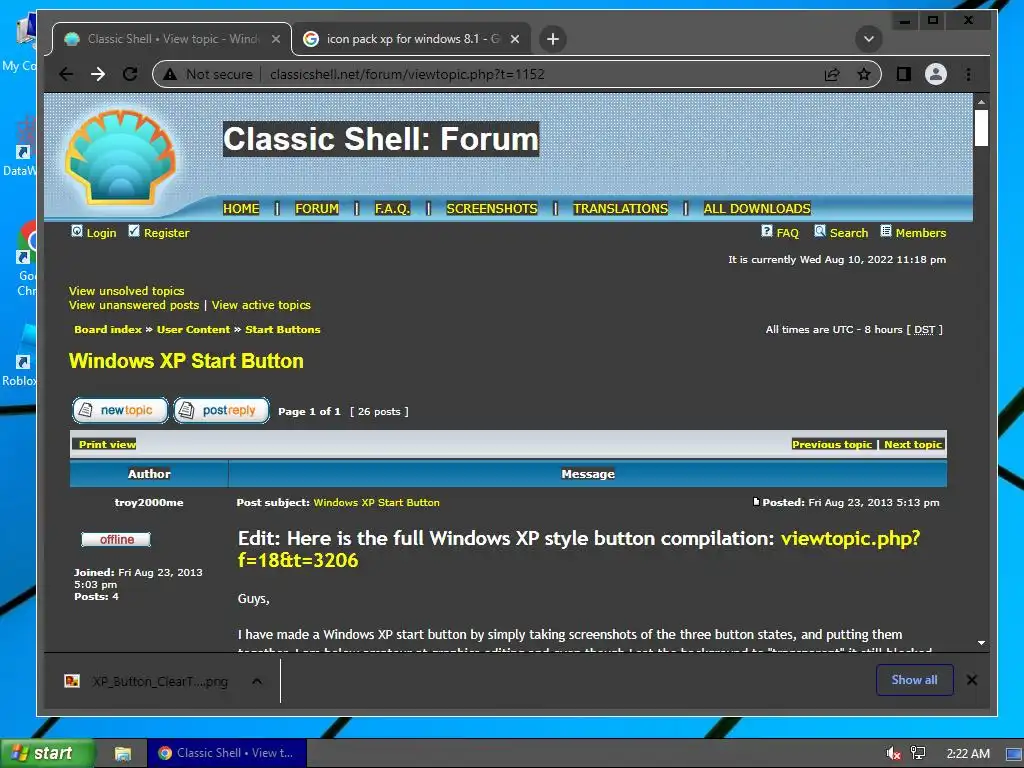This screenshot has width=1024, height=768.
Task: Click the page vertical scrollbar thumb
Action: [981, 128]
